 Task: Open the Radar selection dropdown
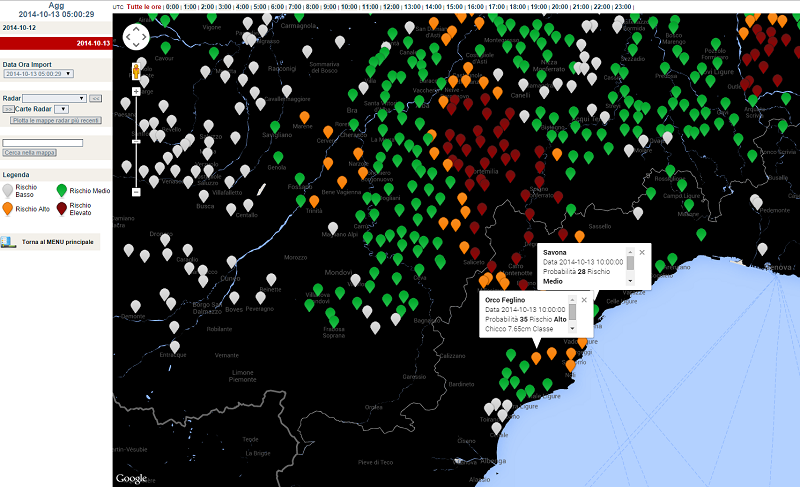[54, 98]
